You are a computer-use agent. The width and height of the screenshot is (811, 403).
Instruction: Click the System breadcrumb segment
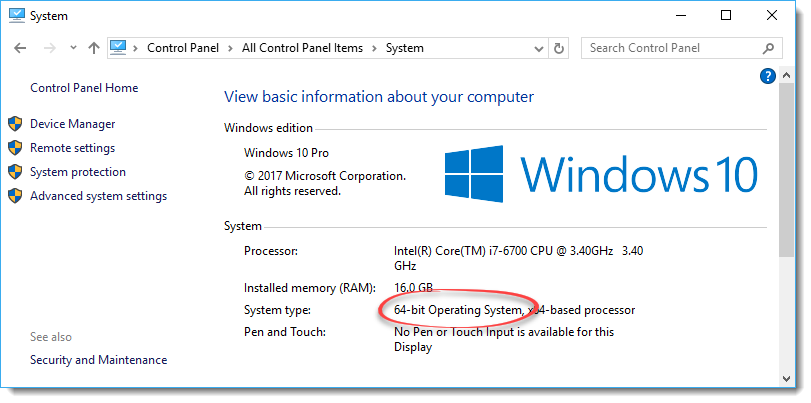pyautogui.click(x=404, y=48)
